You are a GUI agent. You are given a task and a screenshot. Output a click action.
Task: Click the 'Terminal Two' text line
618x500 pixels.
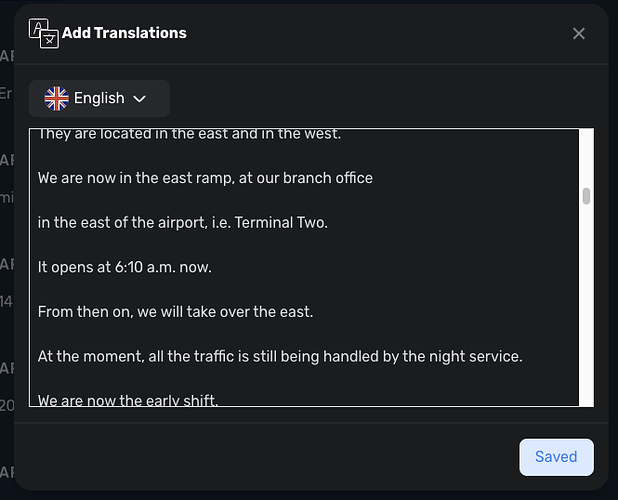click(x=182, y=223)
